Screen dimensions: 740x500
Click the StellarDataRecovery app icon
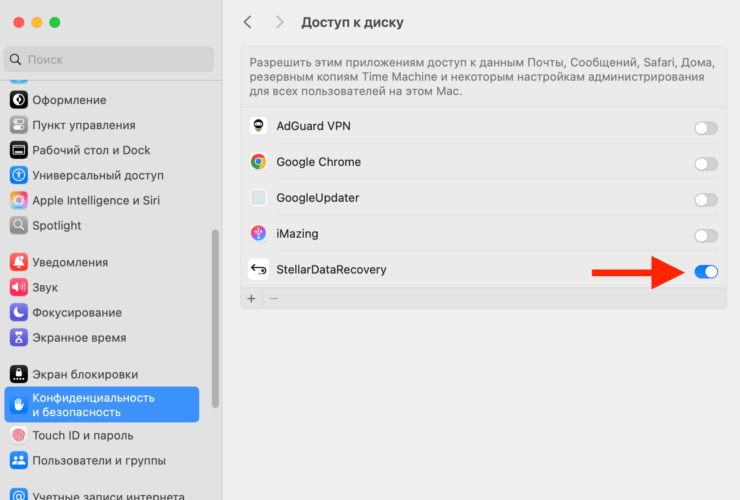coord(259,269)
